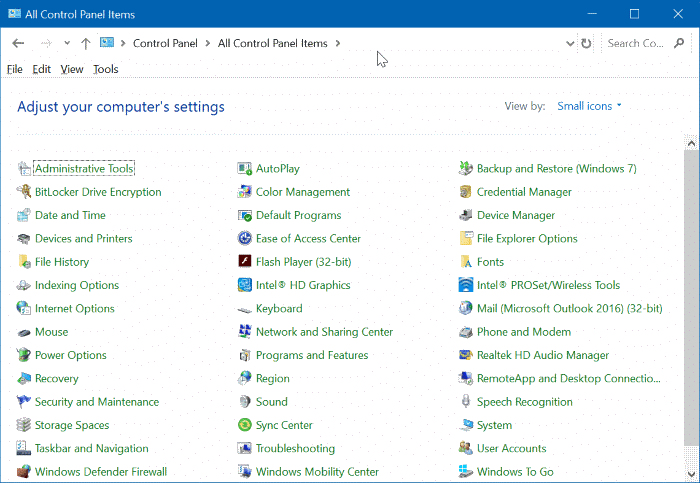
Task: Open the Windows Mobility Center link
Action: click(317, 472)
